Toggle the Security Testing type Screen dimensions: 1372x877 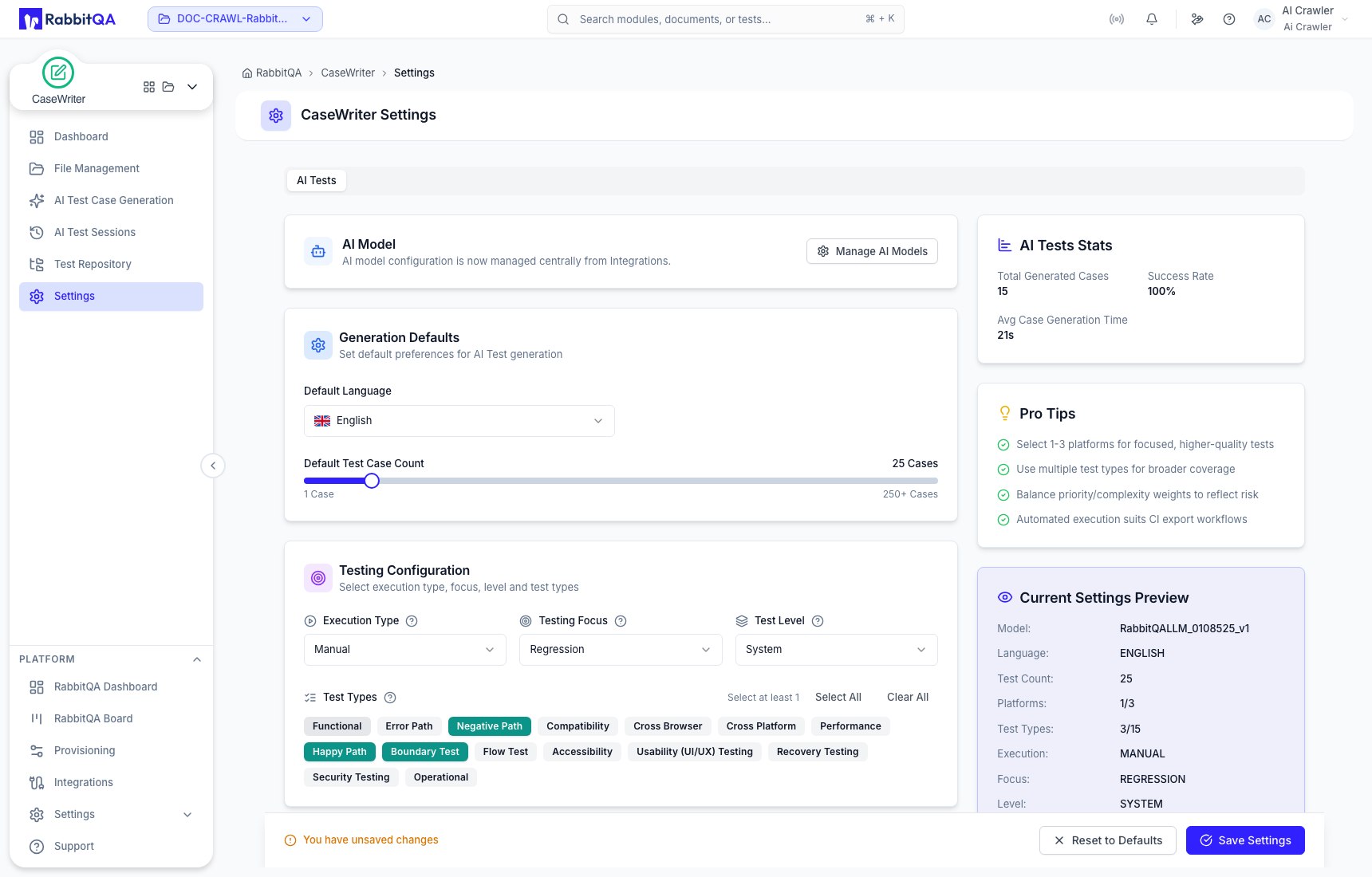351,777
